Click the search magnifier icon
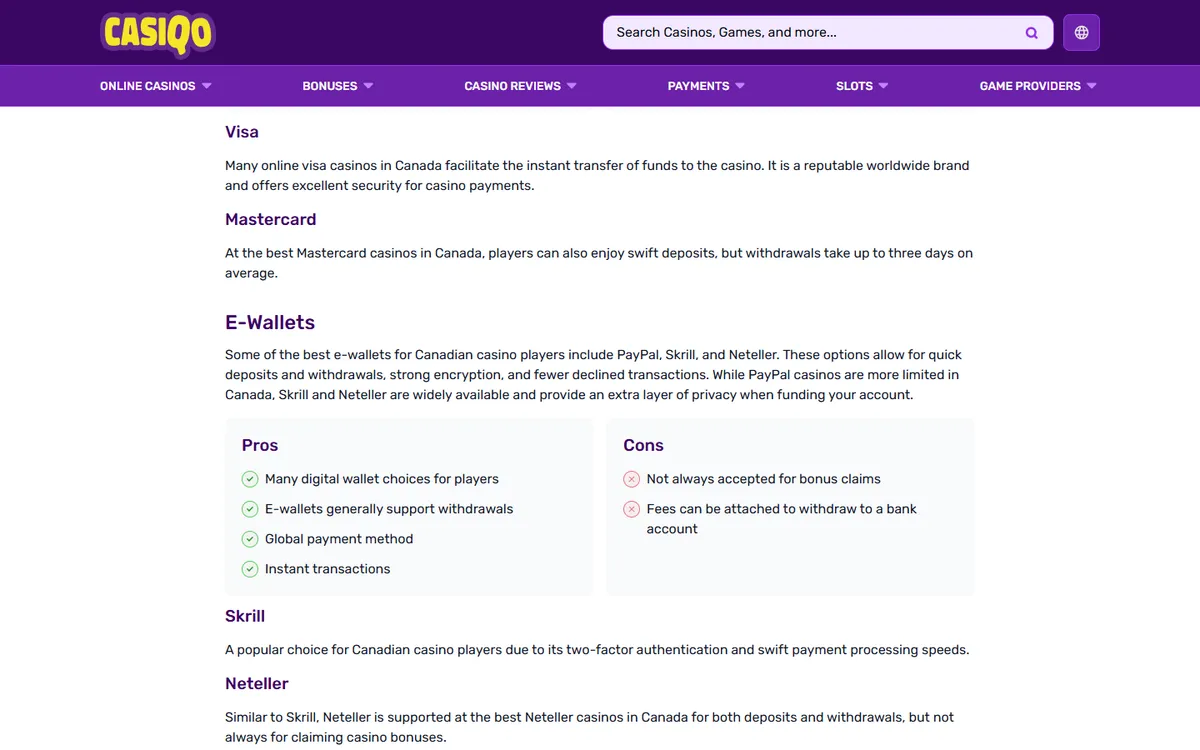The height and width of the screenshot is (750, 1200). tap(1032, 33)
